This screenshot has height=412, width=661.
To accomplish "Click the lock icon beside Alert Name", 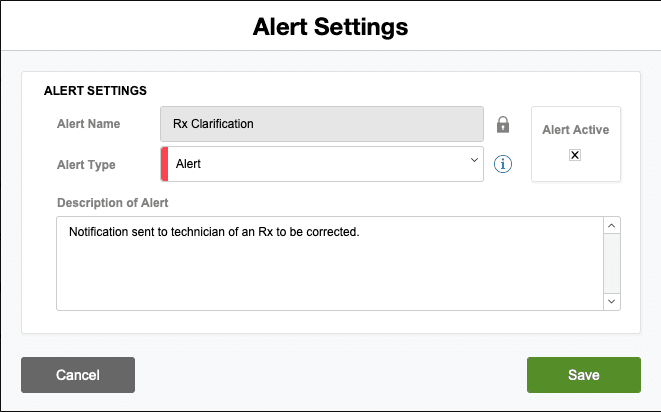I will tap(503, 125).
